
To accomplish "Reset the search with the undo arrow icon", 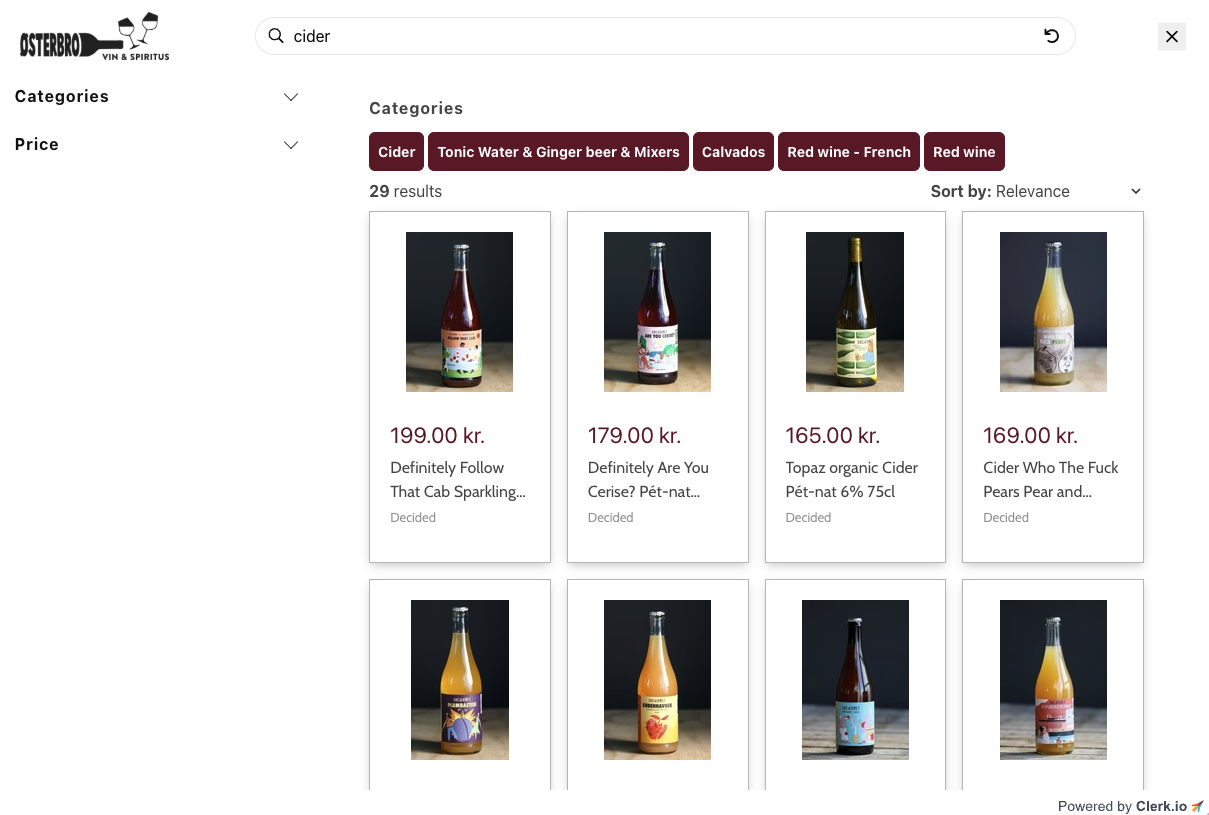I will tap(1051, 36).
